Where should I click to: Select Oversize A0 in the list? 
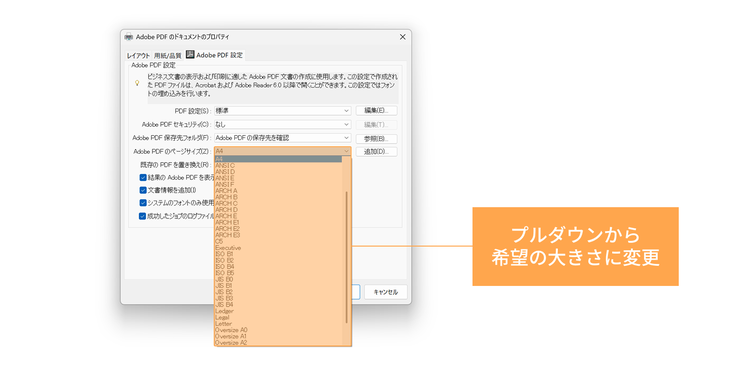click(278, 330)
